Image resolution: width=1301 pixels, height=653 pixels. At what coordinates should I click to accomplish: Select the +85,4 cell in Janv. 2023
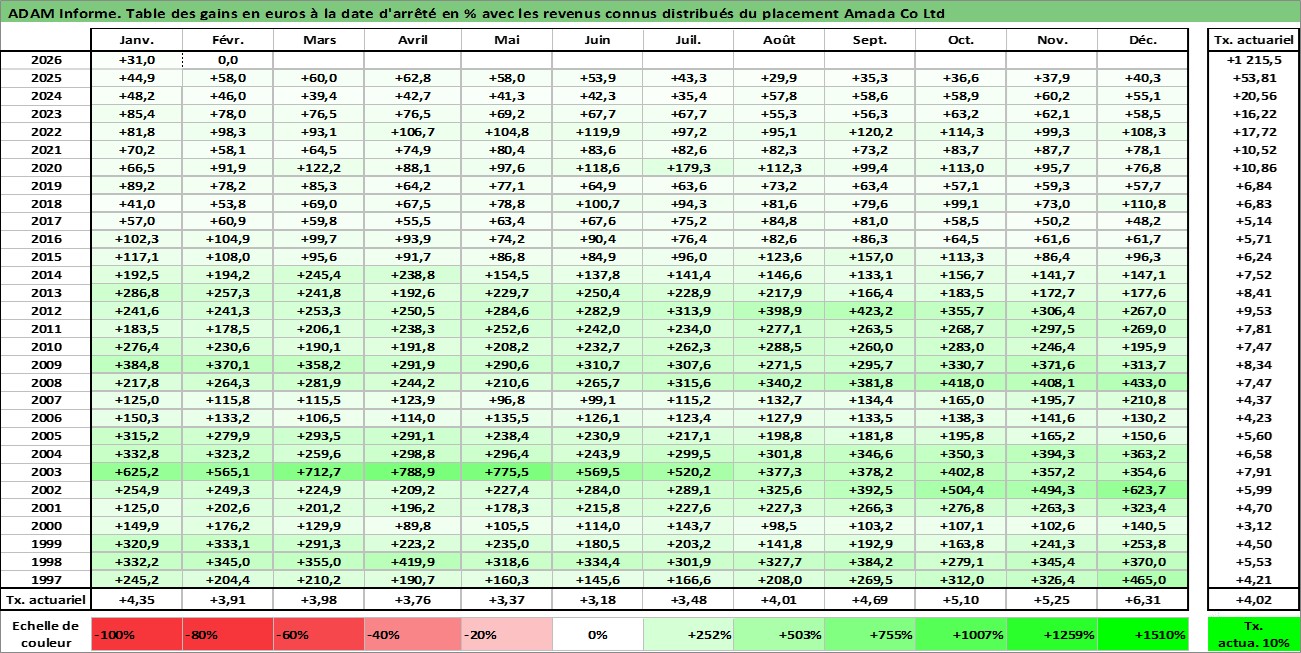tap(136, 114)
